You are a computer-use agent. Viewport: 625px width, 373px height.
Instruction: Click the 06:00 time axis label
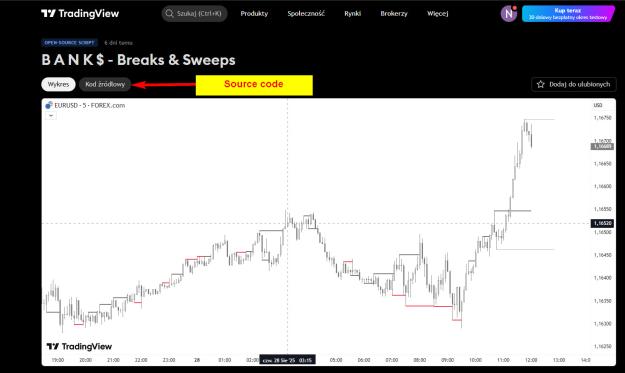364,360
